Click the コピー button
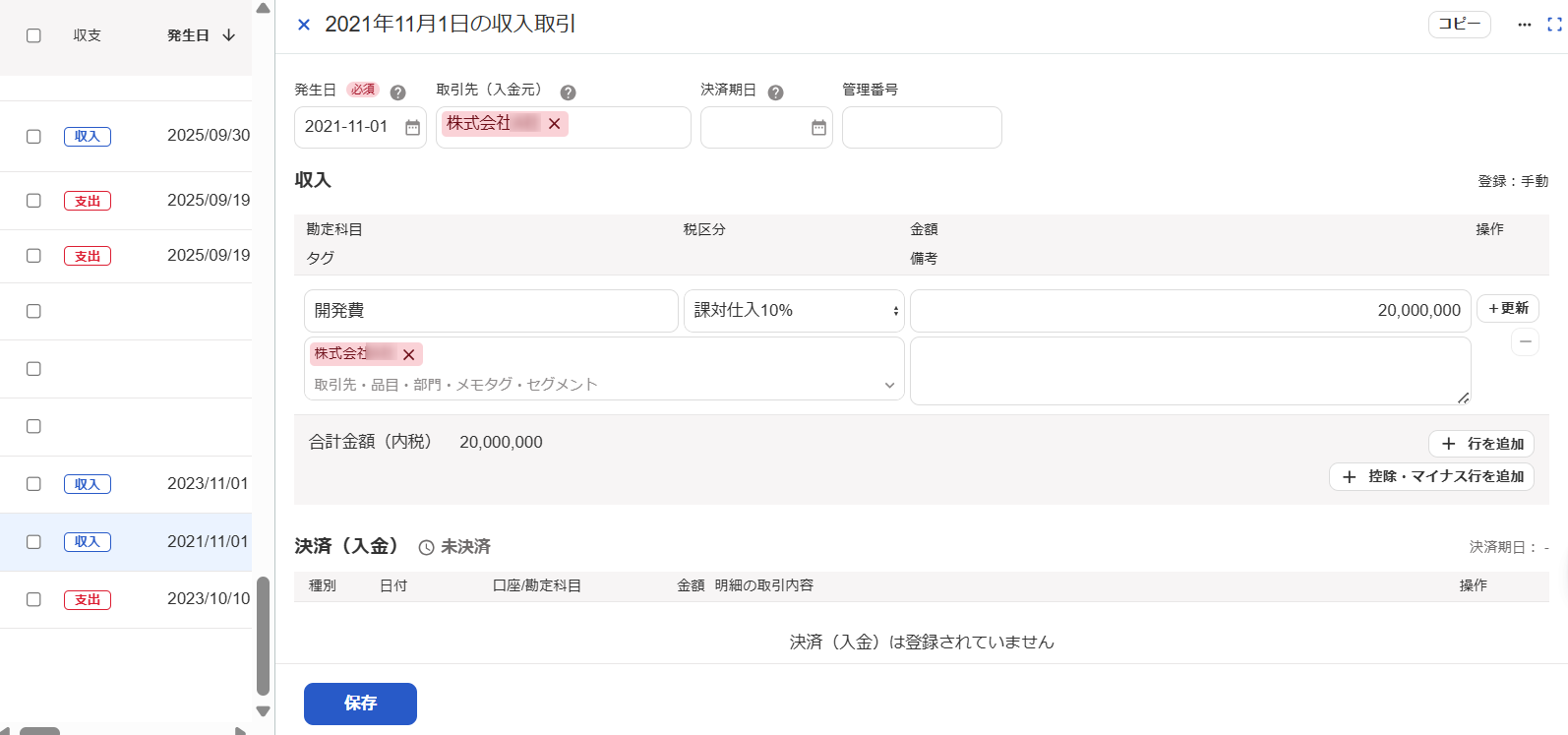1568x735 pixels. (1460, 25)
